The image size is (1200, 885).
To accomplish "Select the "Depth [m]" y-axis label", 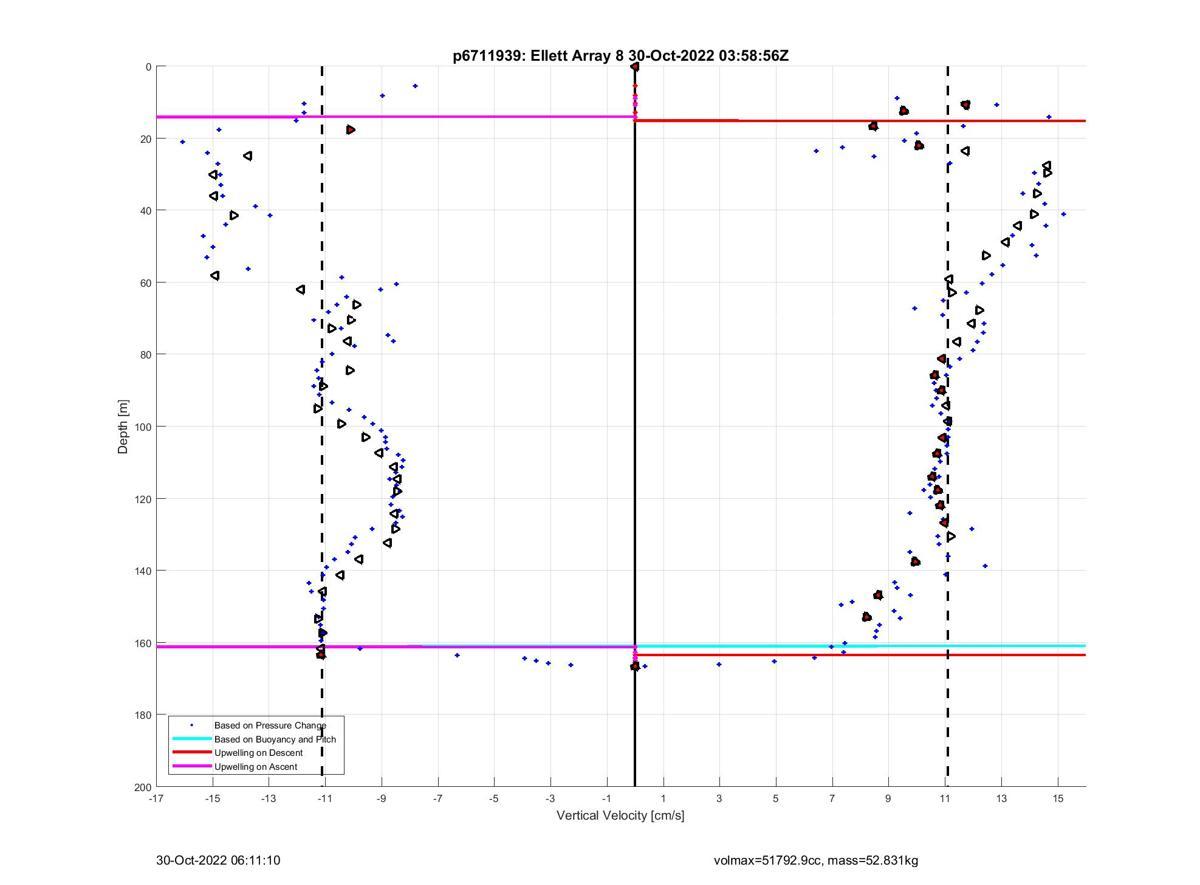I will pos(123,427).
